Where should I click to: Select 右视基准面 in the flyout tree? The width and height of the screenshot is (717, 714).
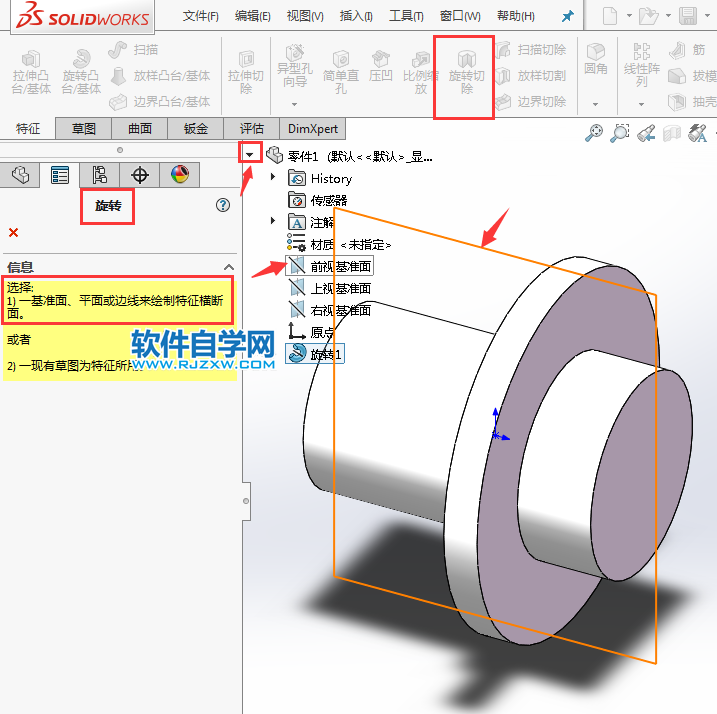pyautogui.click(x=330, y=310)
